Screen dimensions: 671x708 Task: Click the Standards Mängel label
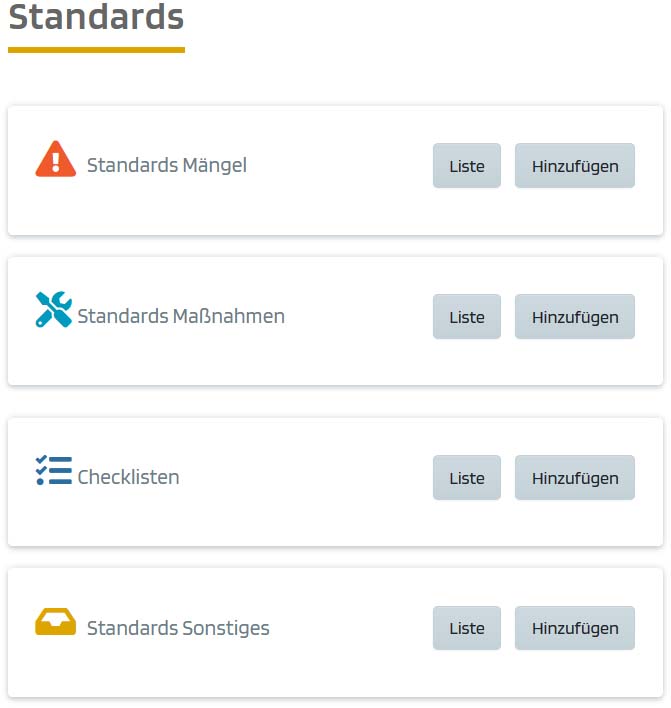click(166, 166)
